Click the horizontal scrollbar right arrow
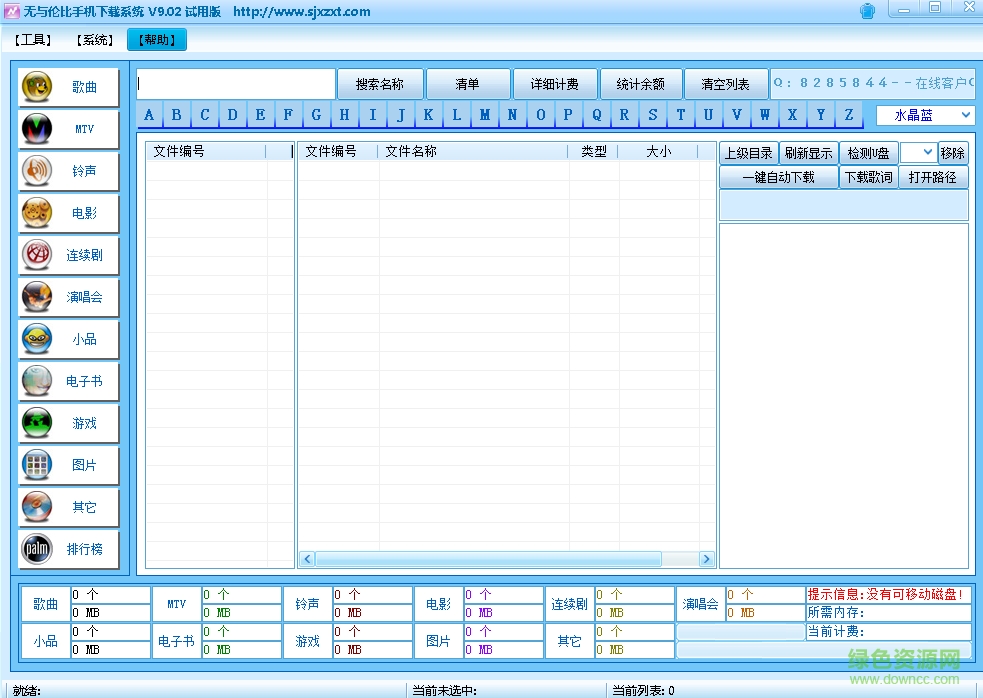This screenshot has width=983, height=698. pos(706,559)
